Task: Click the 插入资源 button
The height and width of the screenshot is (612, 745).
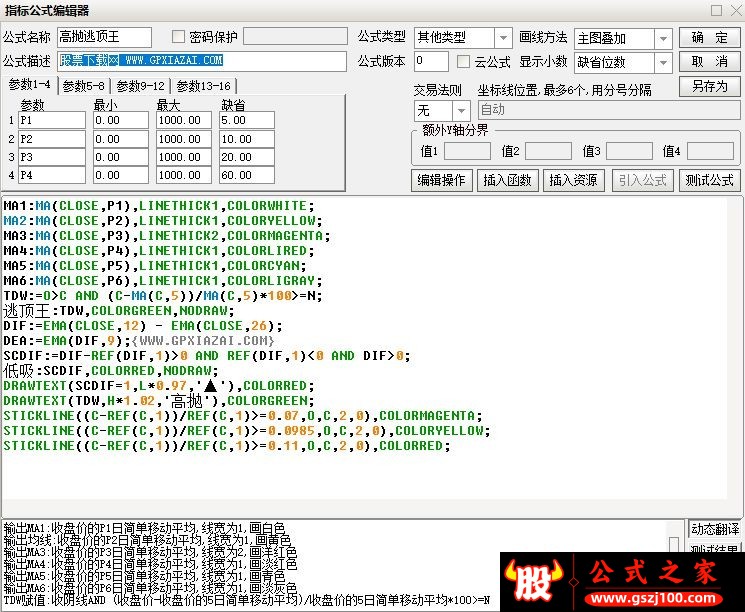Action: [x=573, y=180]
